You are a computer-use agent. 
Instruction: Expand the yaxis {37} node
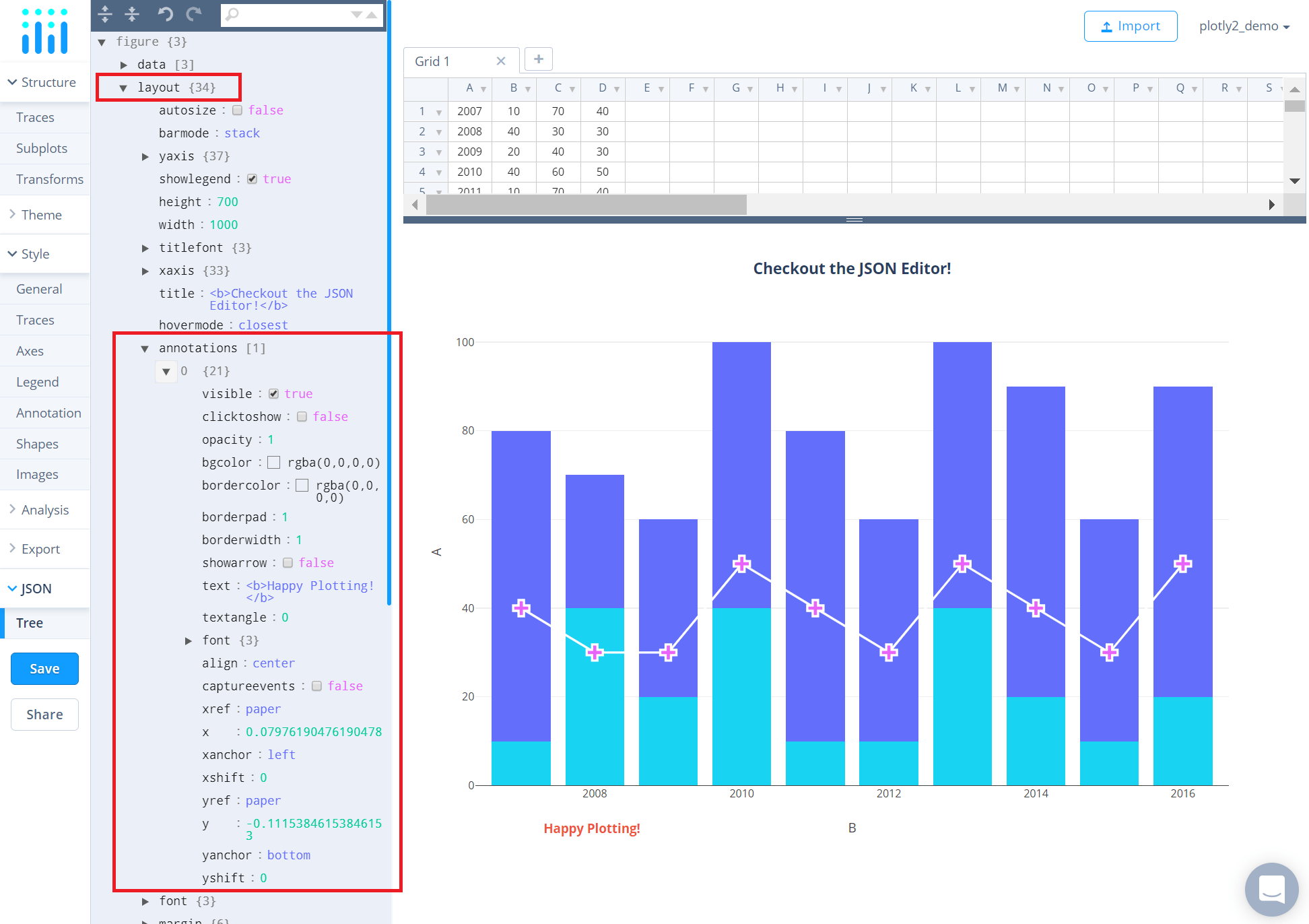point(145,156)
